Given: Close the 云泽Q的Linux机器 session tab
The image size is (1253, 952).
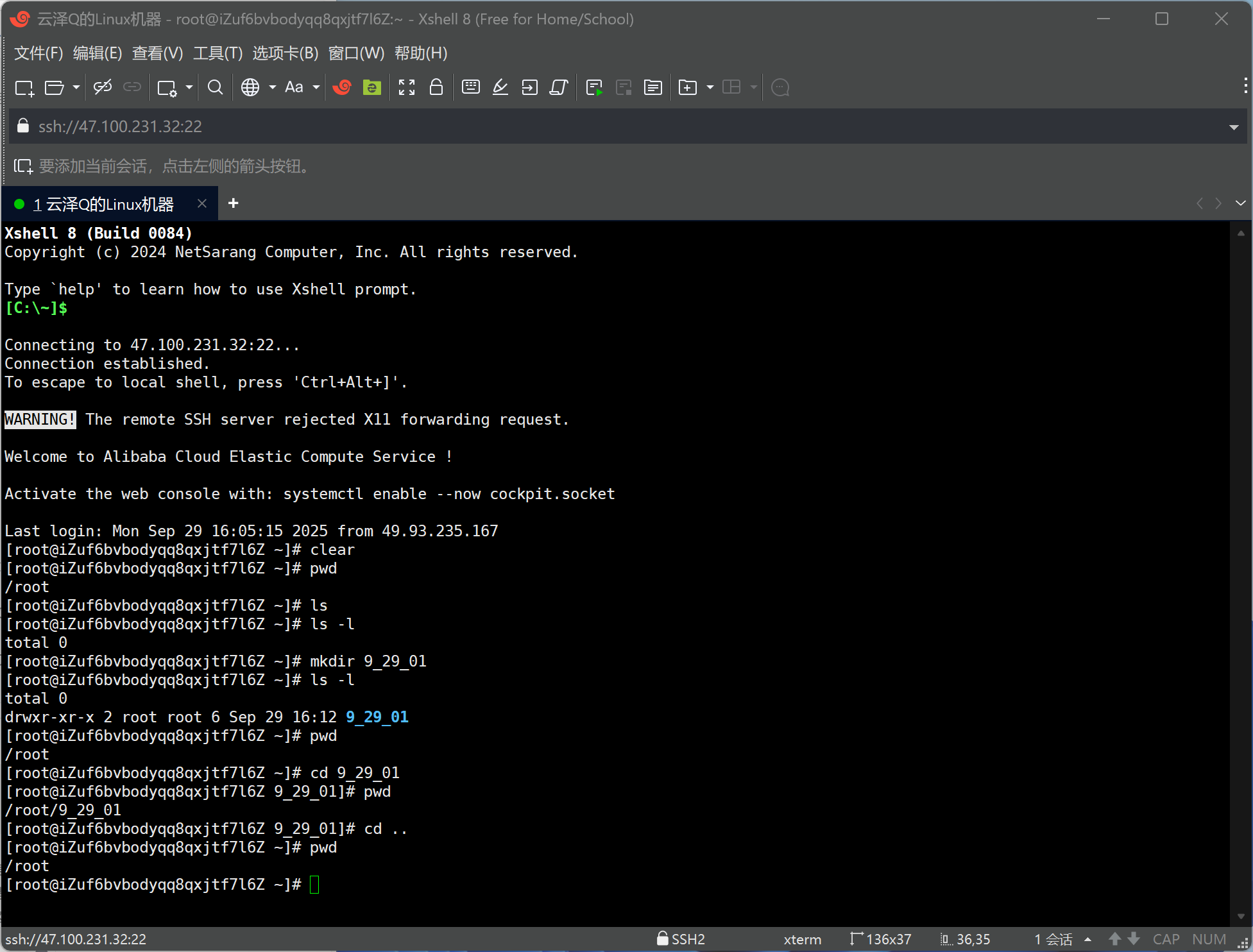Looking at the screenshot, I should [x=202, y=203].
